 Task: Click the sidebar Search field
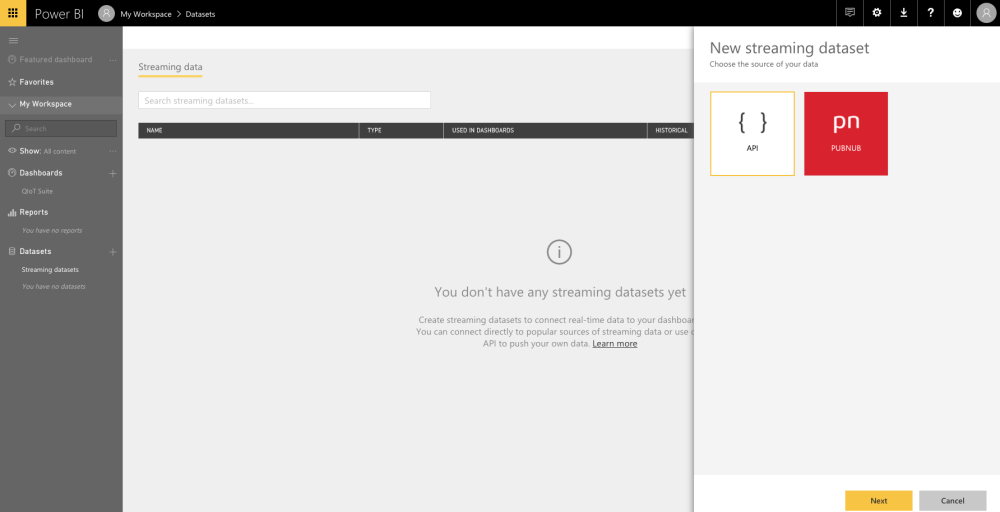[61, 128]
